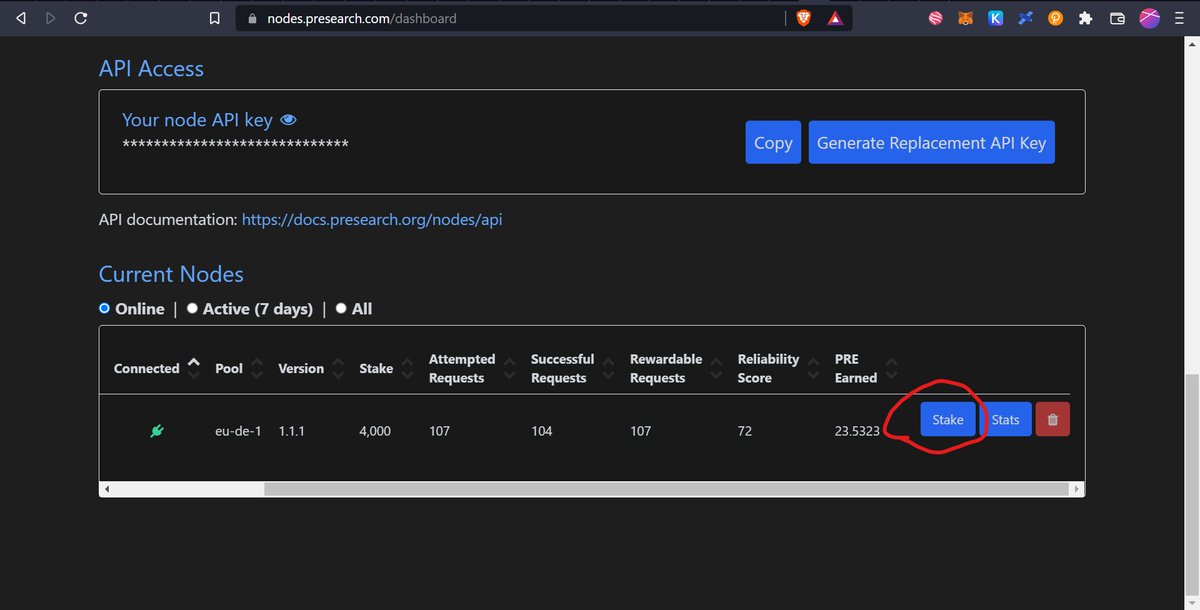1200x610 pixels.
Task: Select the All nodes radio button
Action: pos(341,308)
